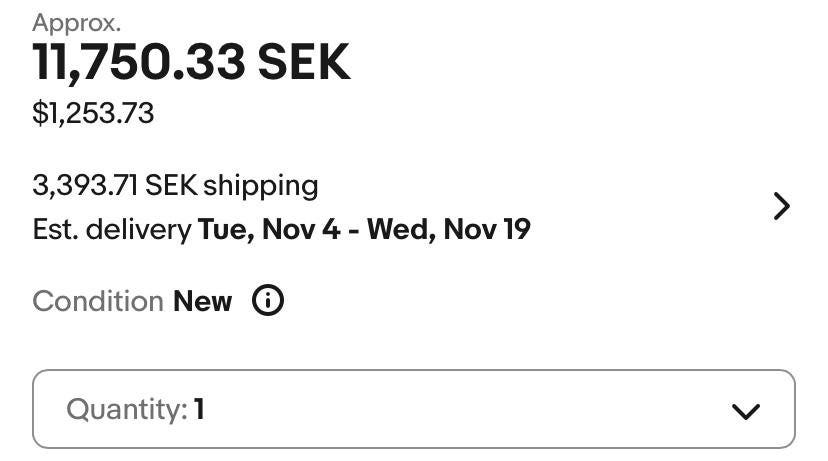This screenshot has height=461, width=828.
Task: Click the Quantity: label text
Action: [126, 409]
